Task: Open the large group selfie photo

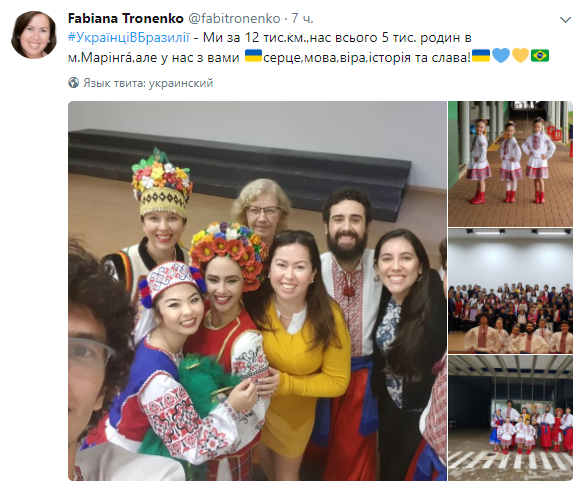Action: pos(257,291)
